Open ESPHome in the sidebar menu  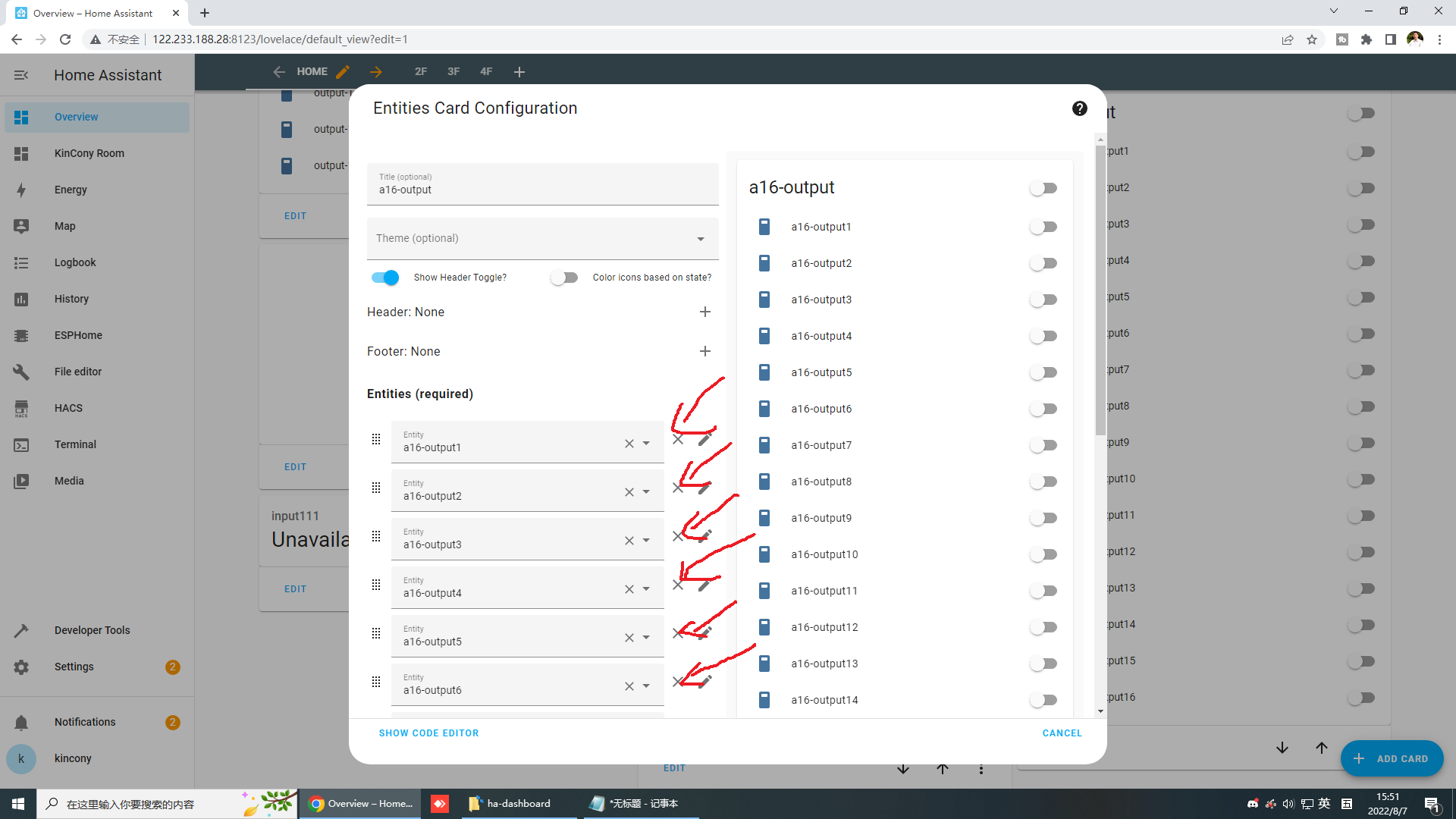point(78,335)
